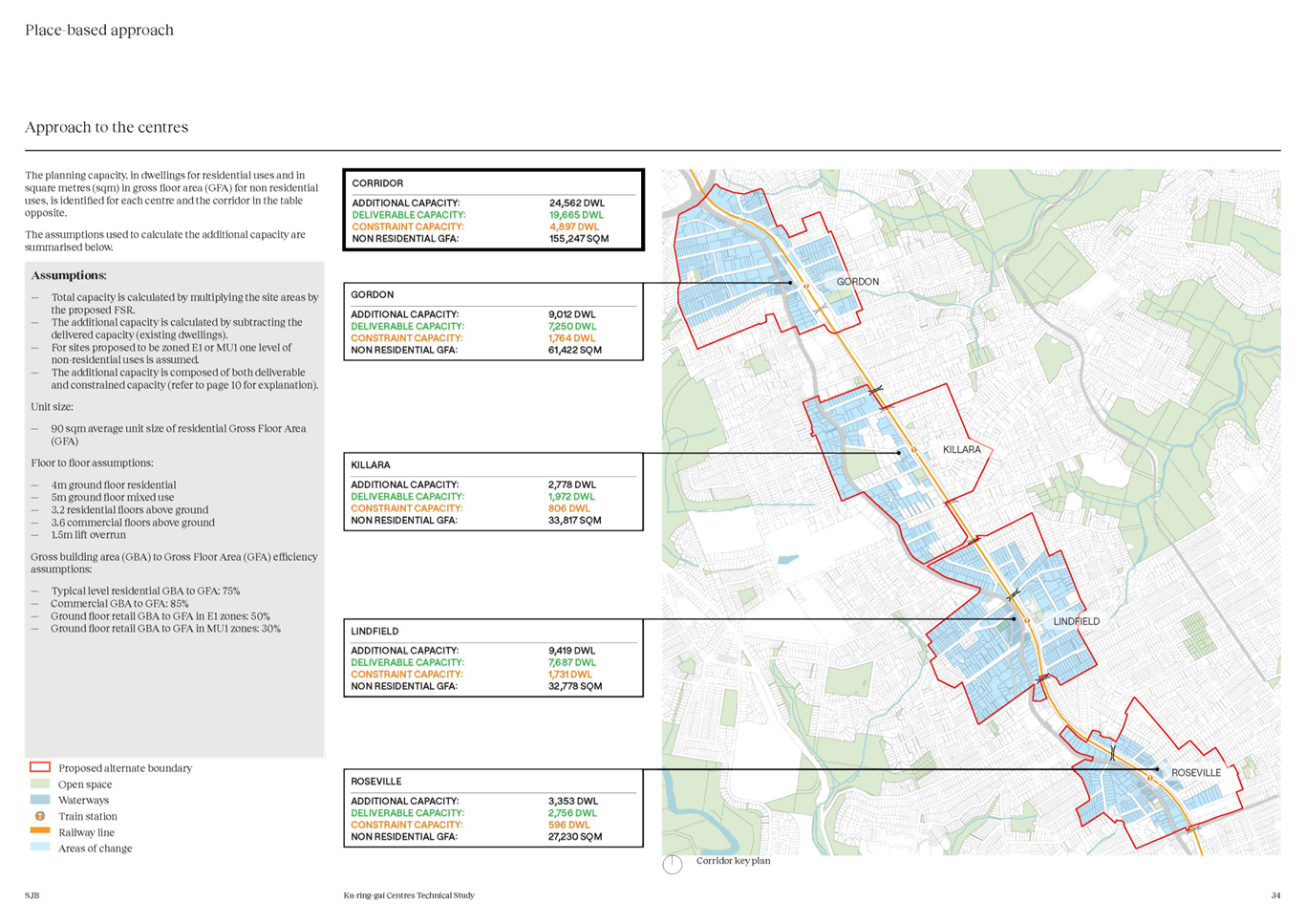Click the Railway line legend symbol
This screenshot has height=924, width=1306.
point(39,831)
